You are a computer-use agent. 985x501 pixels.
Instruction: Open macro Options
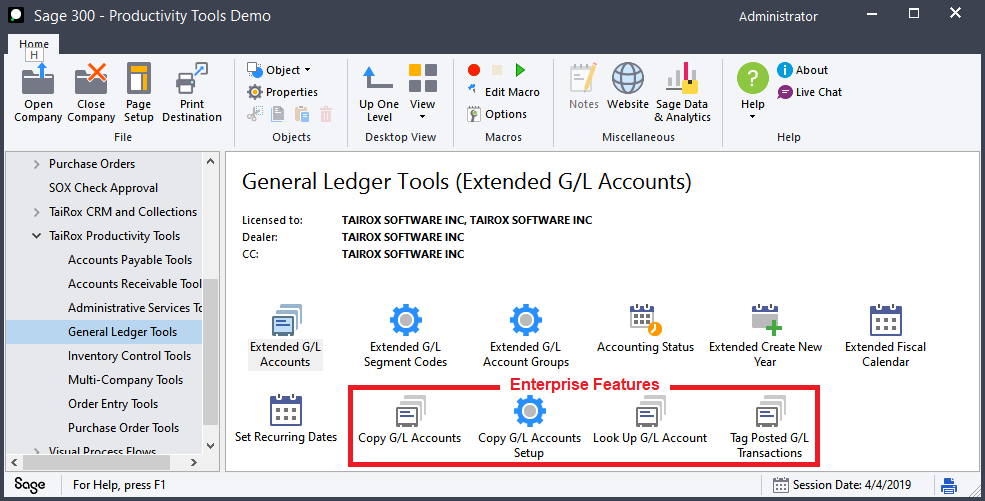[497, 114]
